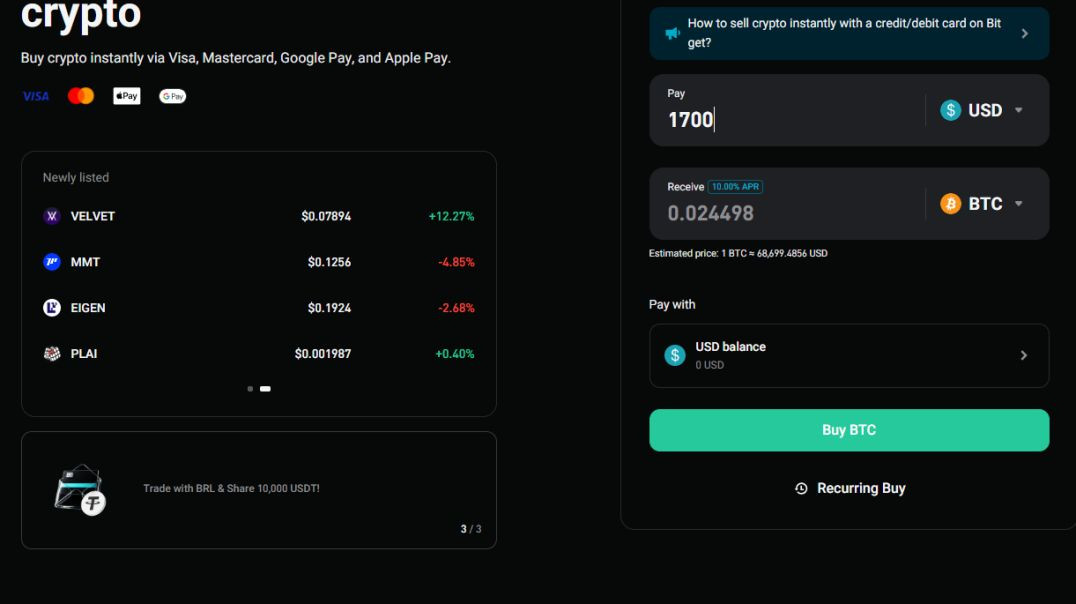Click the Google Pay logo

pos(172,96)
